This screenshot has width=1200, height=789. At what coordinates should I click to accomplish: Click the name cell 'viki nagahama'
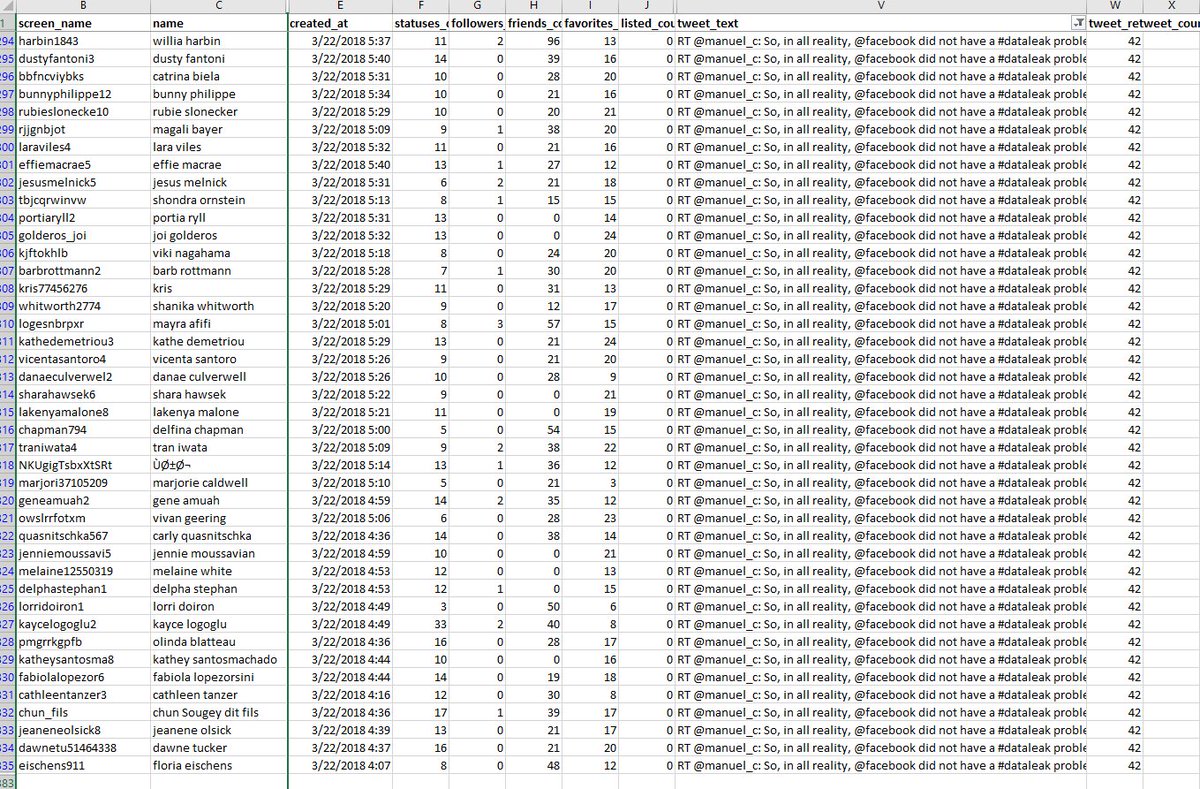218,253
